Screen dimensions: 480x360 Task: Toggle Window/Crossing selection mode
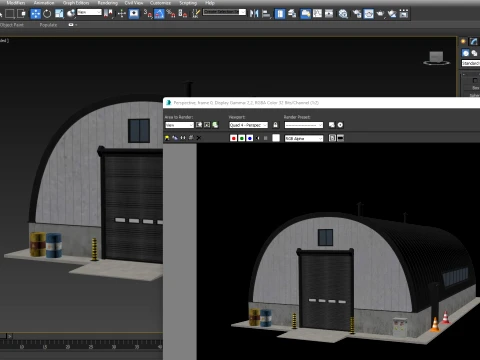tap(21, 14)
